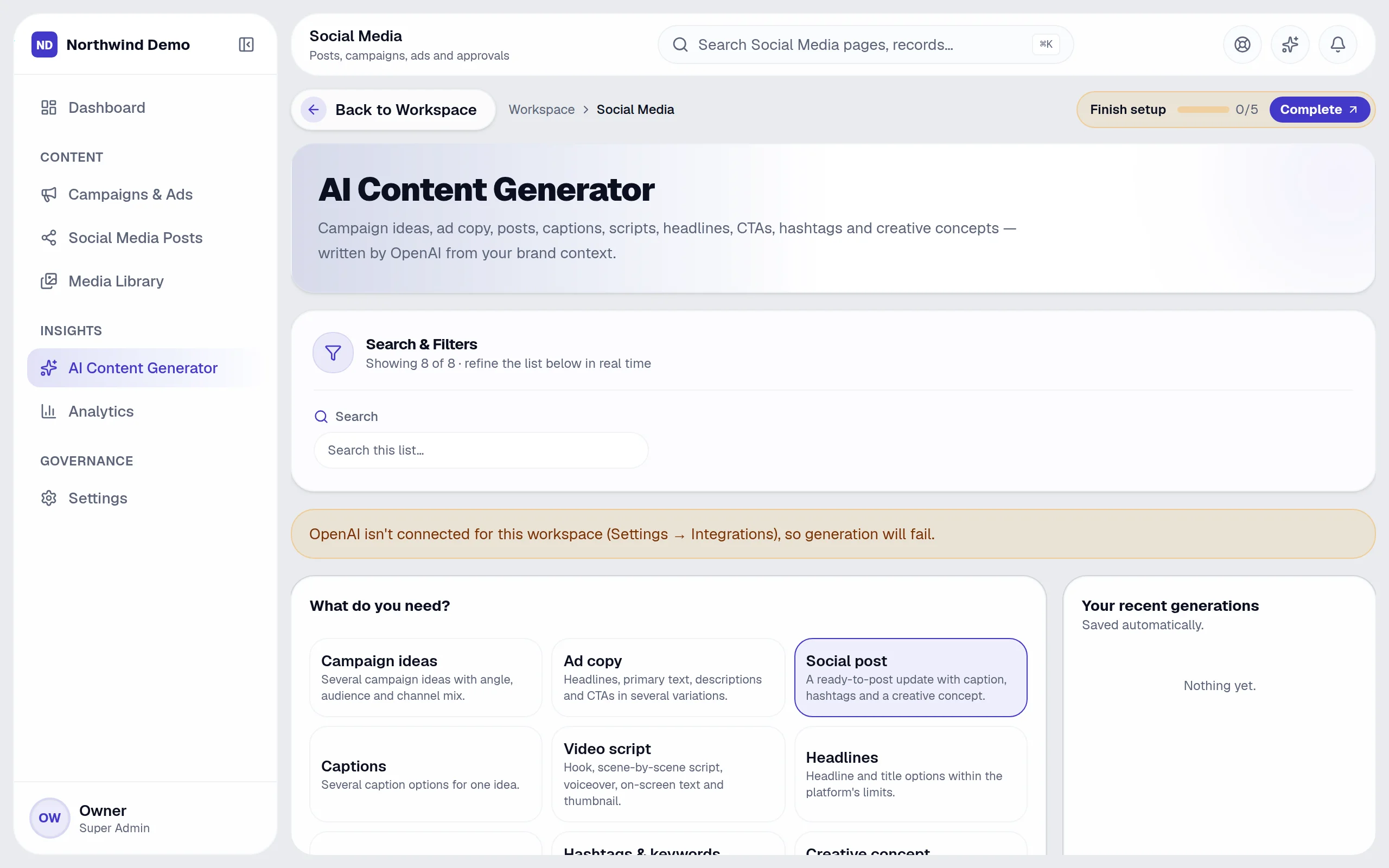
Task: Select the Headlines card
Action: [x=910, y=775]
